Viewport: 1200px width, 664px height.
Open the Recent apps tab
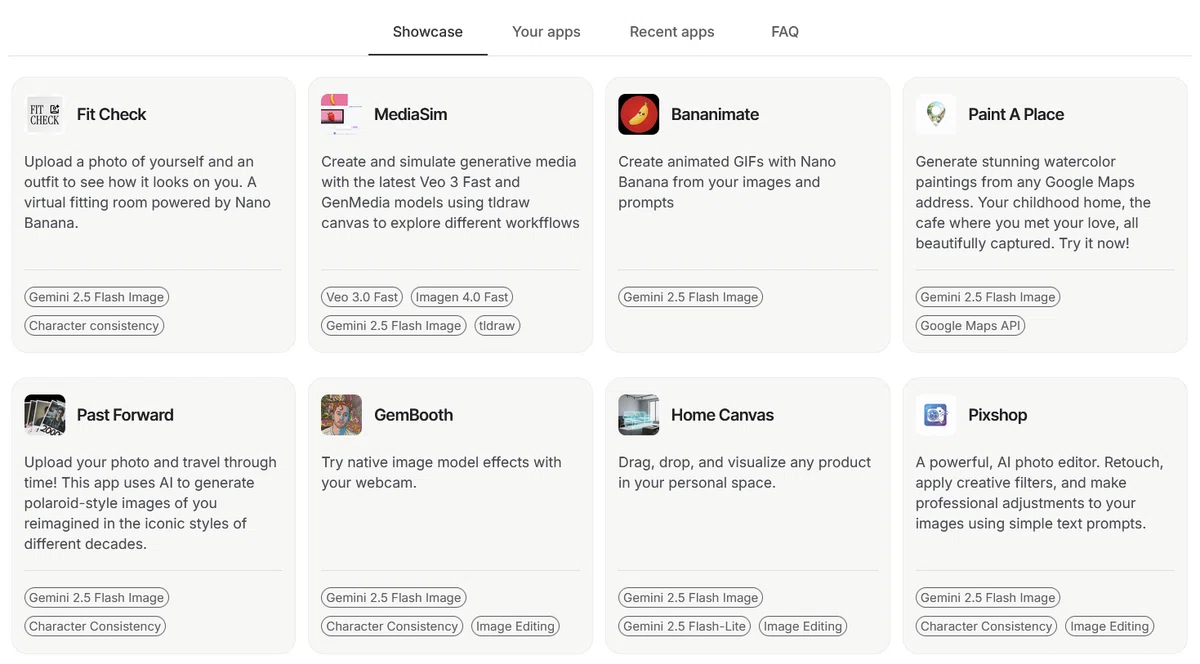[672, 31]
